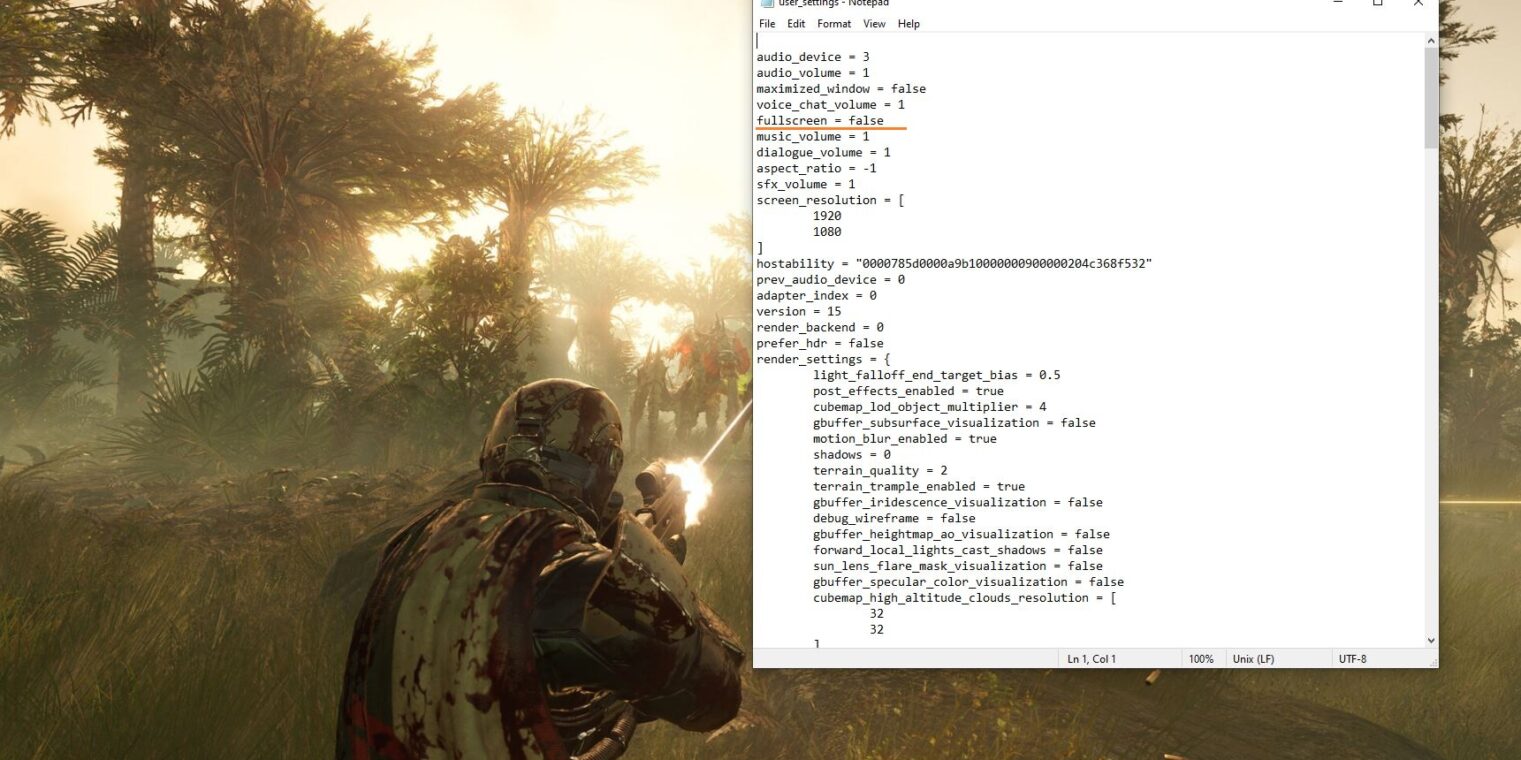The height and width of the screenshot is (760, 1521).
Task: Click the line 'motion_blur_enabled = true'
Action: point(904,439)
